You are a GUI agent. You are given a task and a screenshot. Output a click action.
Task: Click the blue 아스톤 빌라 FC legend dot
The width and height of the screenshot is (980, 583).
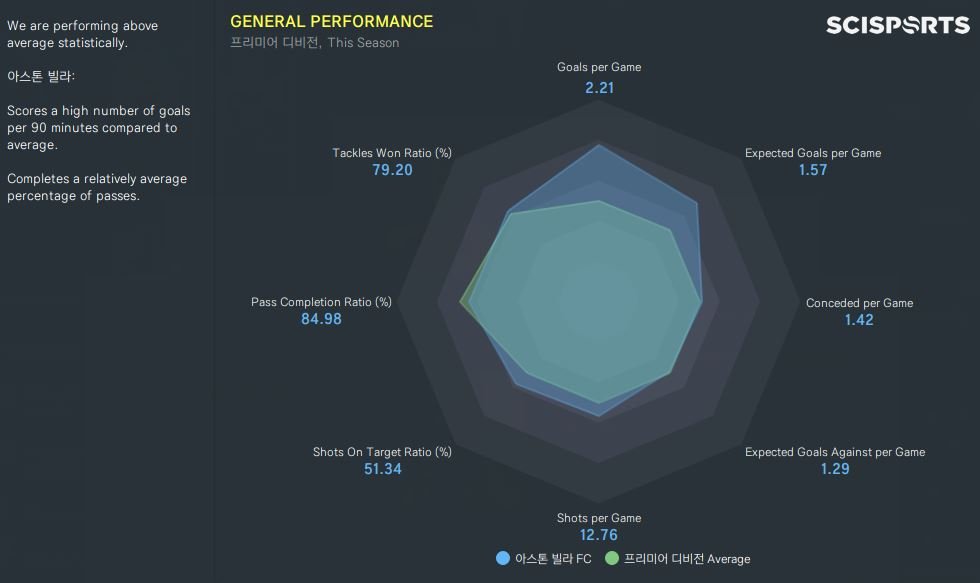[x=503, y=558]
